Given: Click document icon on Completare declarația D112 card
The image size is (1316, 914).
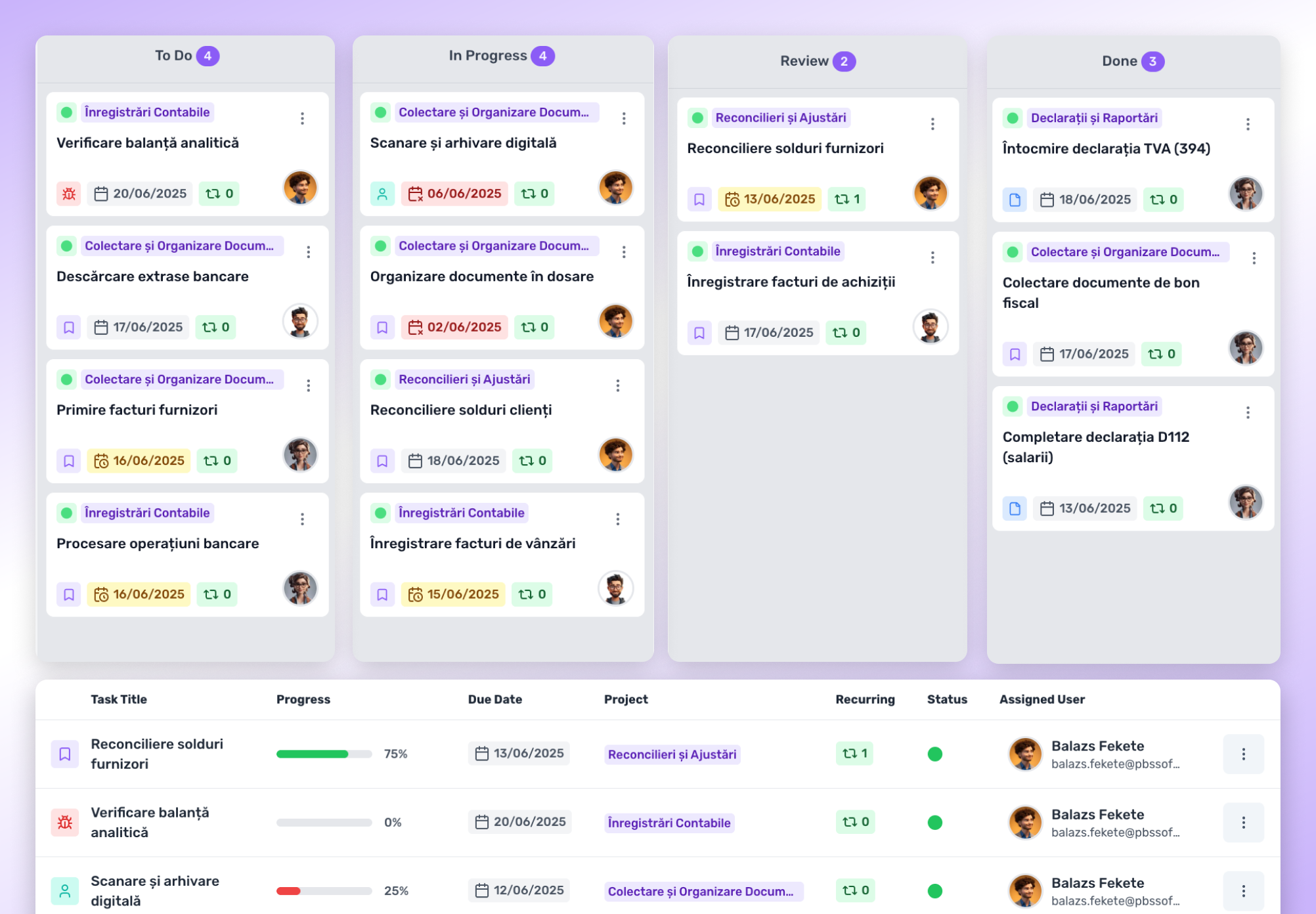Looking at the screenshot, I should pos(1015,508).
